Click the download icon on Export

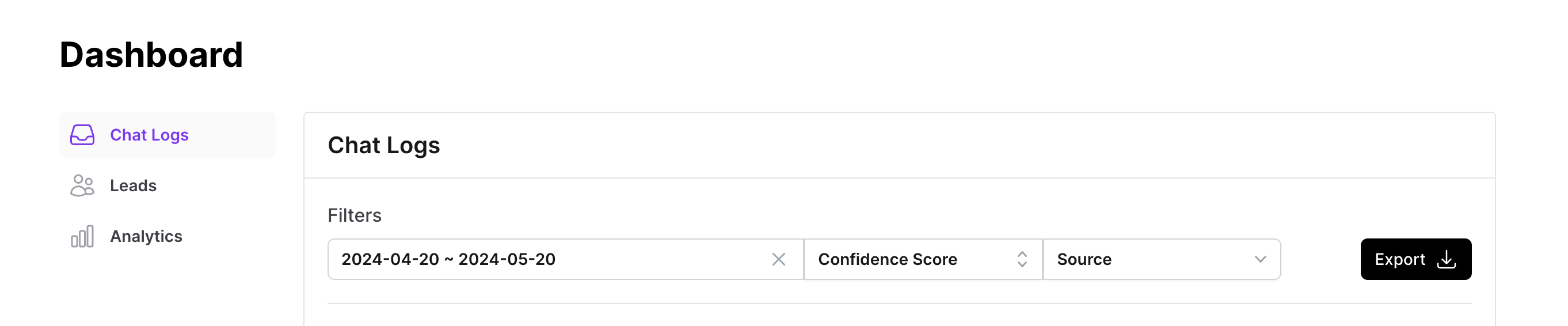click(1447, 259)
